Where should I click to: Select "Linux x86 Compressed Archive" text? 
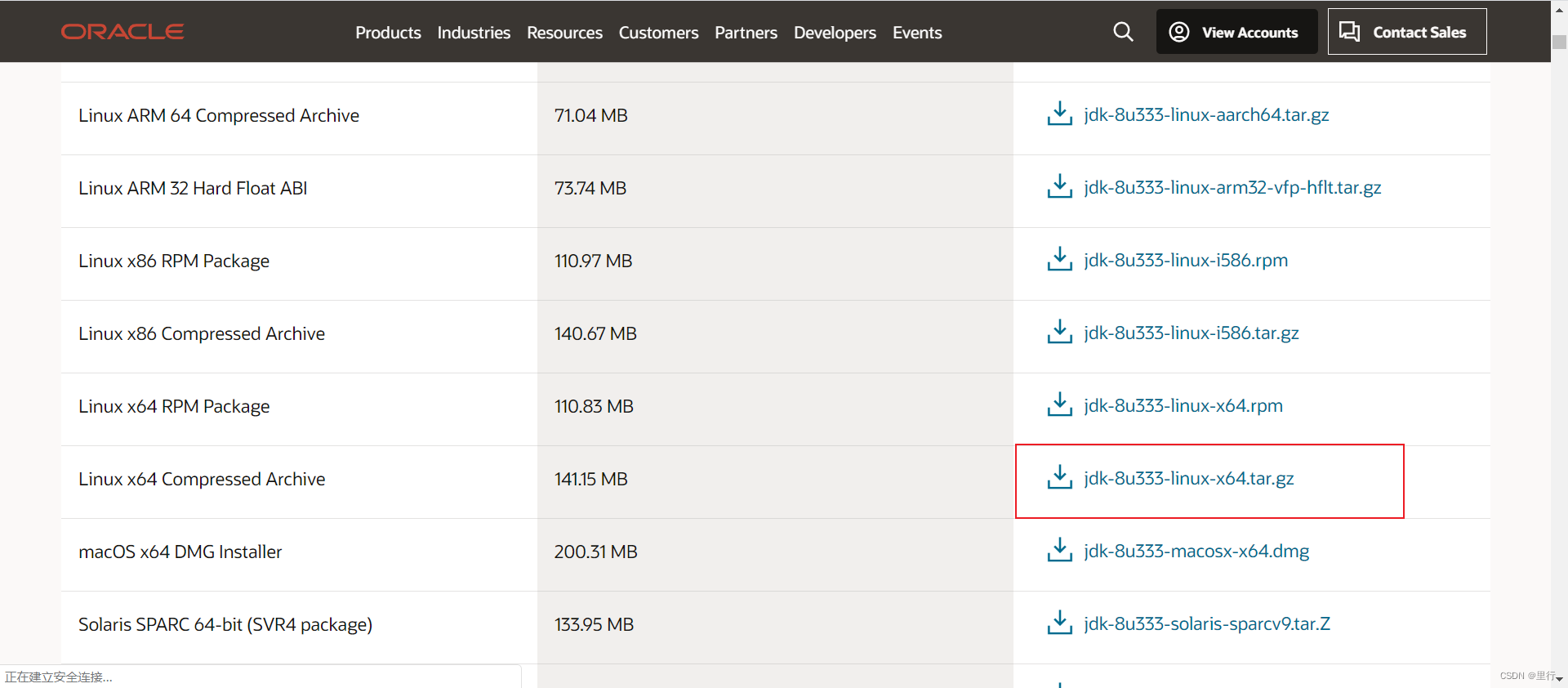pyautogui.click(x=202, y=334)
